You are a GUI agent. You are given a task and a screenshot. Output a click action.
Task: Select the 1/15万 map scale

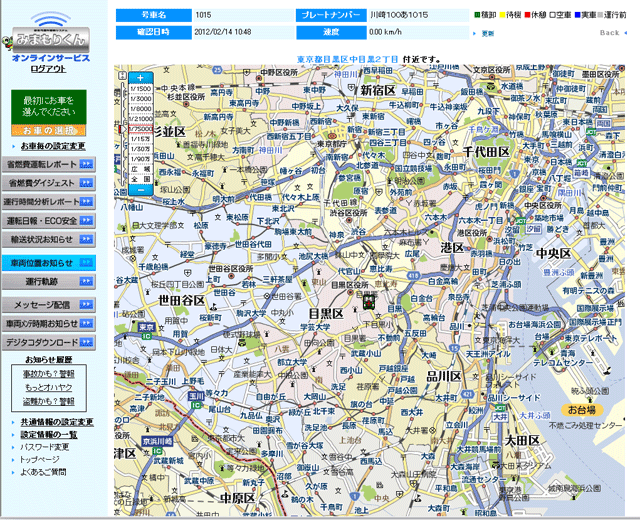[140, 139]
